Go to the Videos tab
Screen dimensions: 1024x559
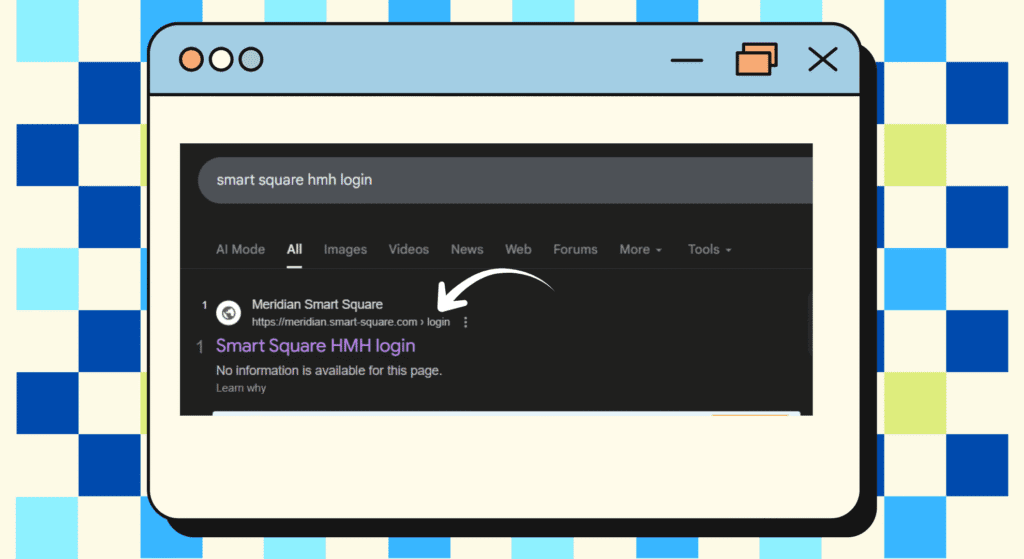pos(408,249)
